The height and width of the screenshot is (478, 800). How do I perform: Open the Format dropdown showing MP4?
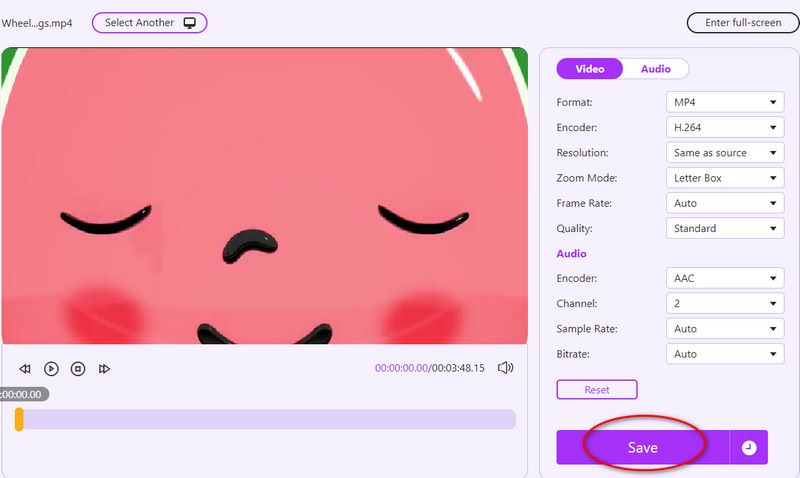[x=725, y=102]
